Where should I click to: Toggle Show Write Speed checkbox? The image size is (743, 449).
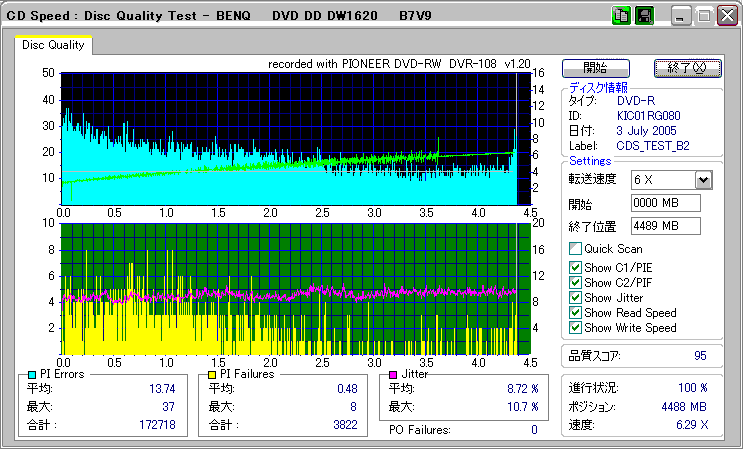(575, 328)
